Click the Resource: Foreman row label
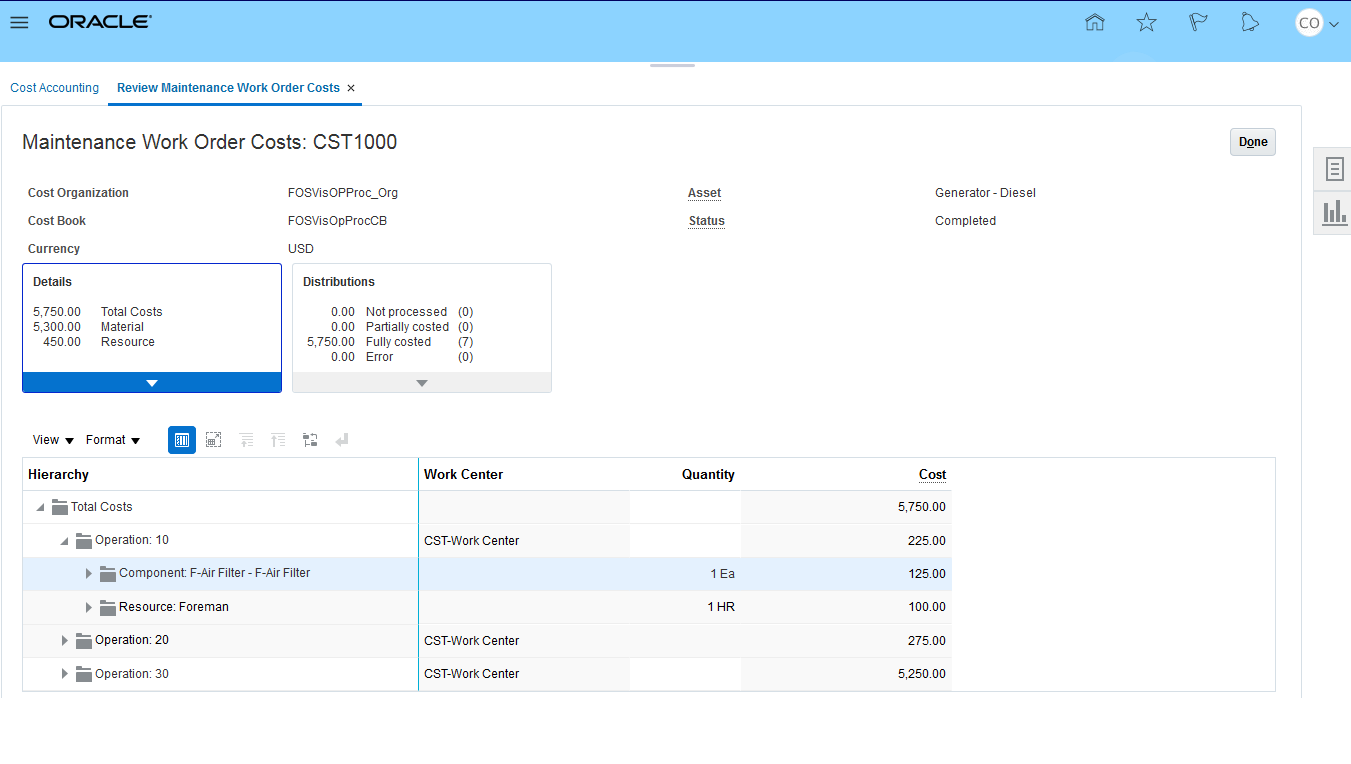 click(174, 607)
